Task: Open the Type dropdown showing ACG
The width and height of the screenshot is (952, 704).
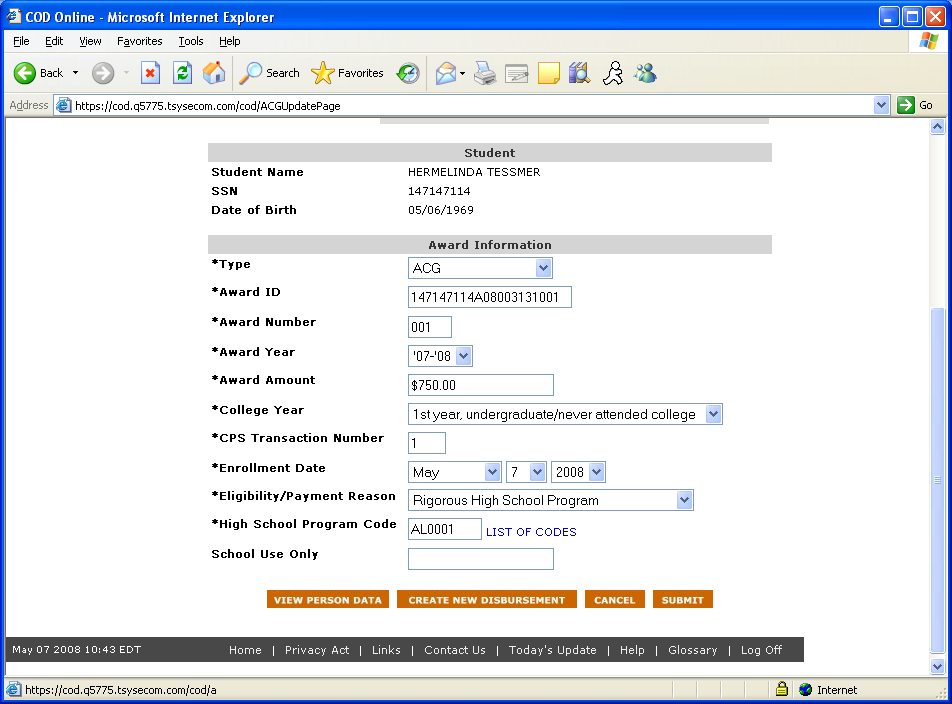Action: click(x=480, y=268)
